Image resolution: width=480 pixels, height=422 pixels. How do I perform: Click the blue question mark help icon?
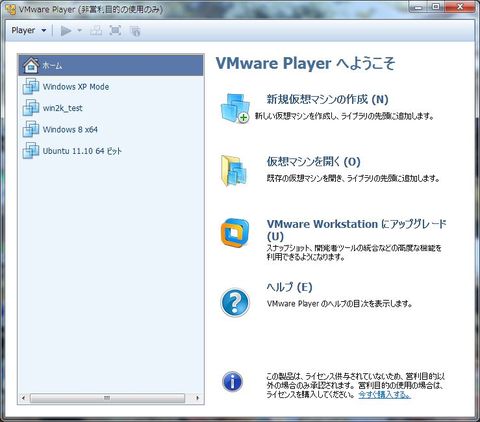pos(235,302)
